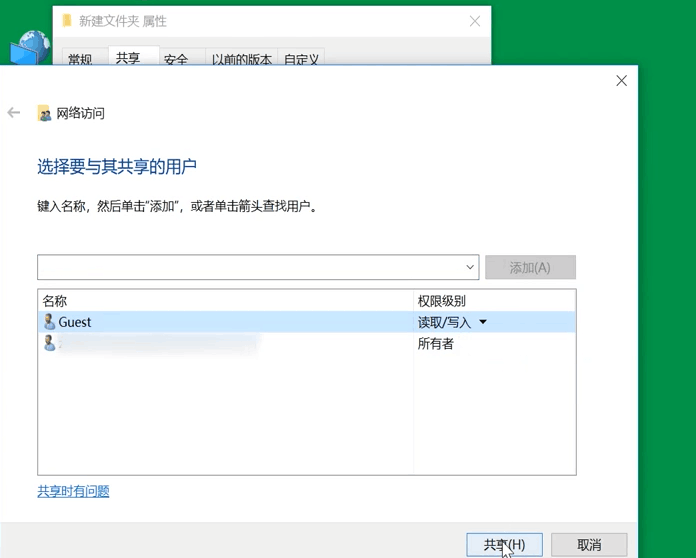696x558 pixels.
Task: Go to the 以前的版本 tab
Action: pos(242,59)
